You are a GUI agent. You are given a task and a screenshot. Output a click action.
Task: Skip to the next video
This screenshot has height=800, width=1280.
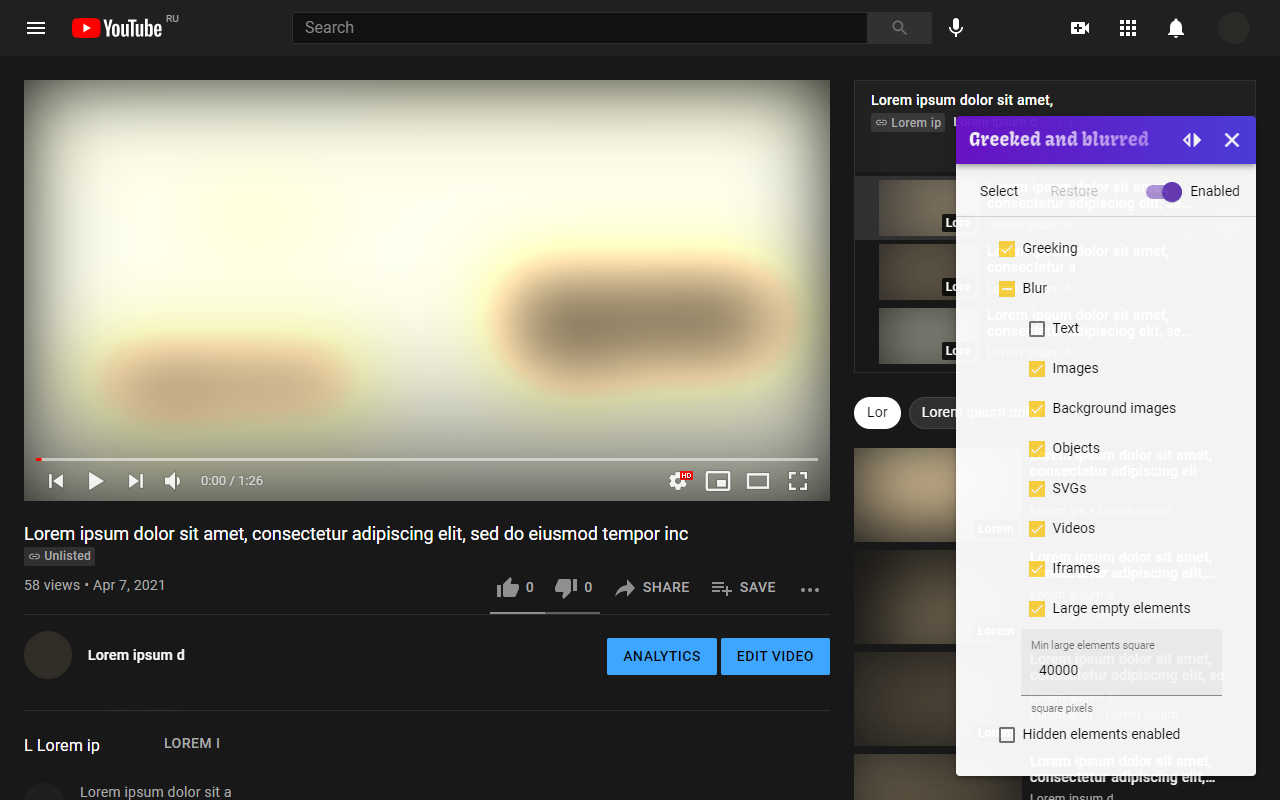tap(136, 481)
